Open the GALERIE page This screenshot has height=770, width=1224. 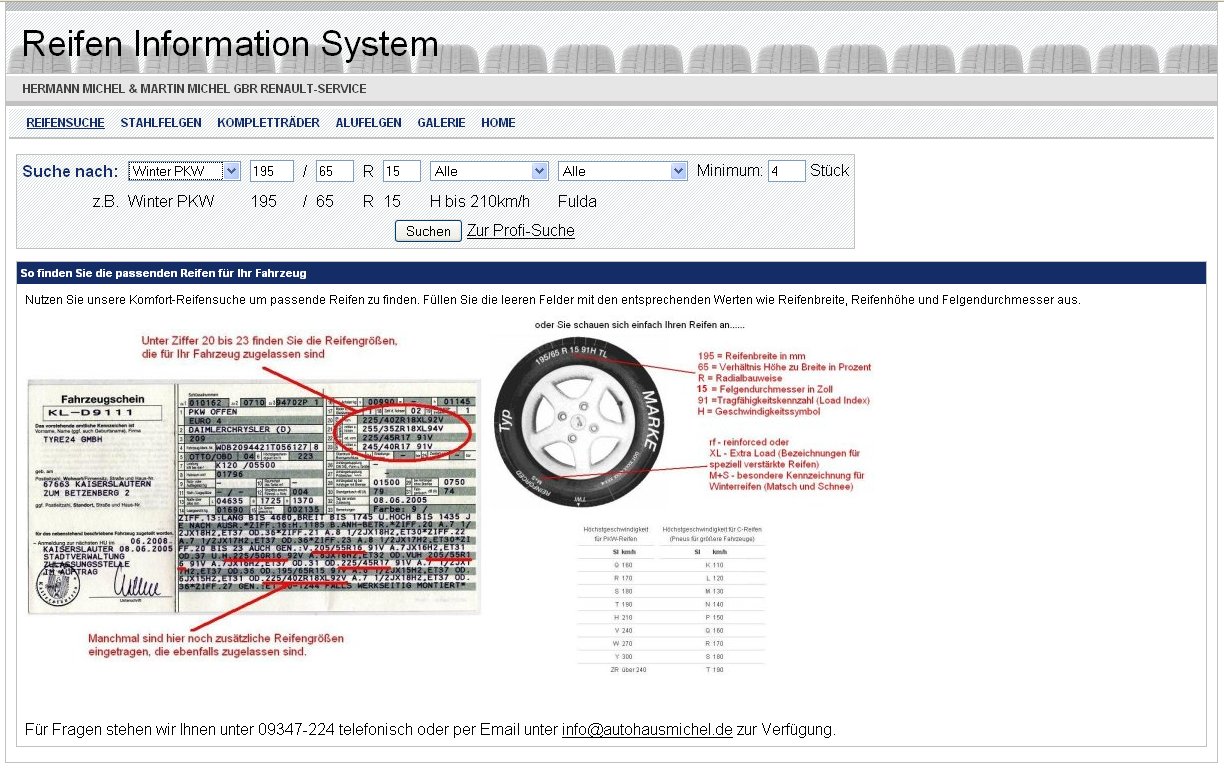pos(441,123)
